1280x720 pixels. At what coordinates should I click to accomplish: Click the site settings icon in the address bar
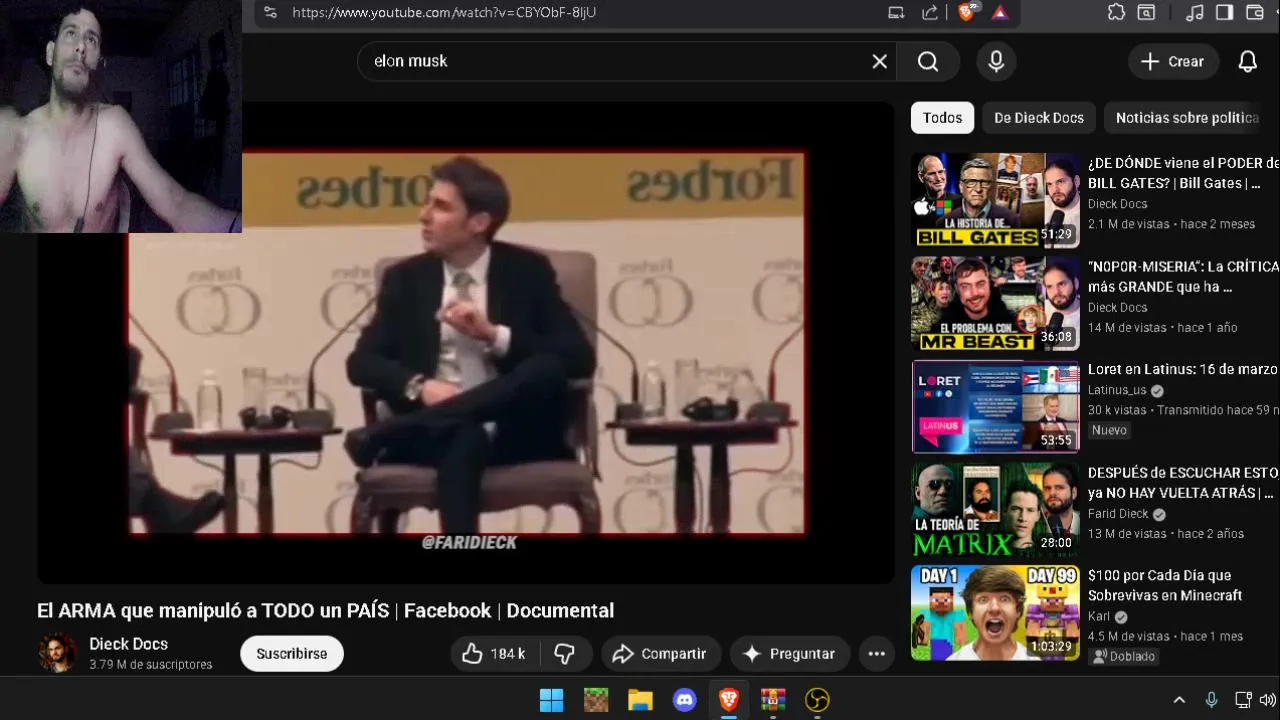click(270, 12)
